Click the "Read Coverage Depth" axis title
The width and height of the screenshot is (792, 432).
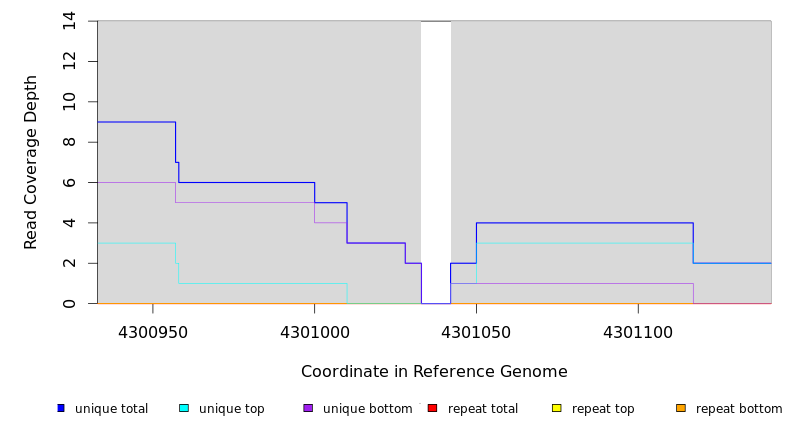[x=31, y=162]
